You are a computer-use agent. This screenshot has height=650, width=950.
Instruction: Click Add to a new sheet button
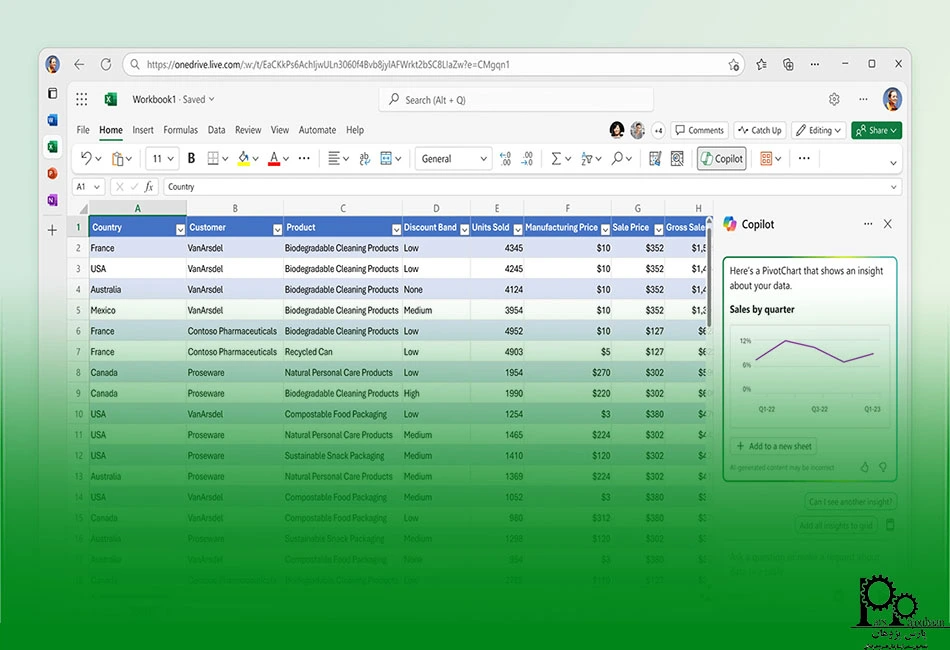click(774, 446)
